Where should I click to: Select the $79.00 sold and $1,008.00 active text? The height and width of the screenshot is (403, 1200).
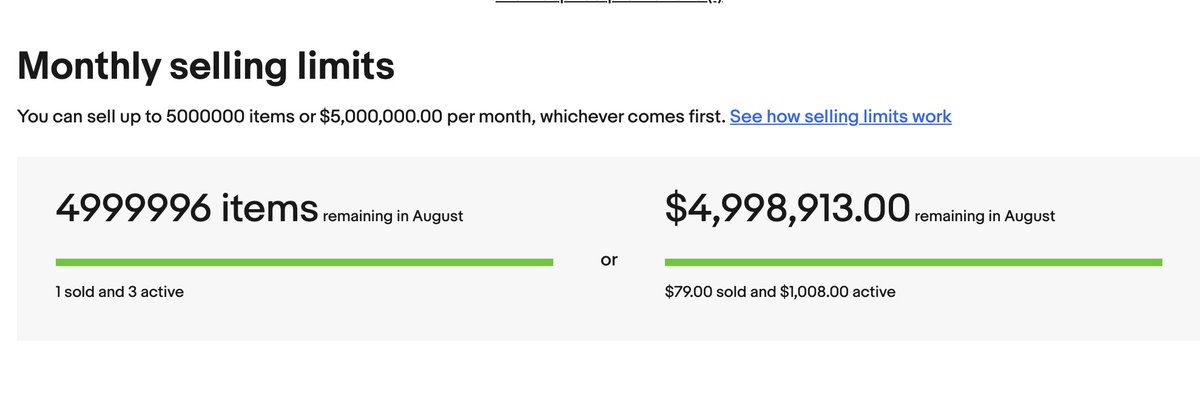point(780,292)
